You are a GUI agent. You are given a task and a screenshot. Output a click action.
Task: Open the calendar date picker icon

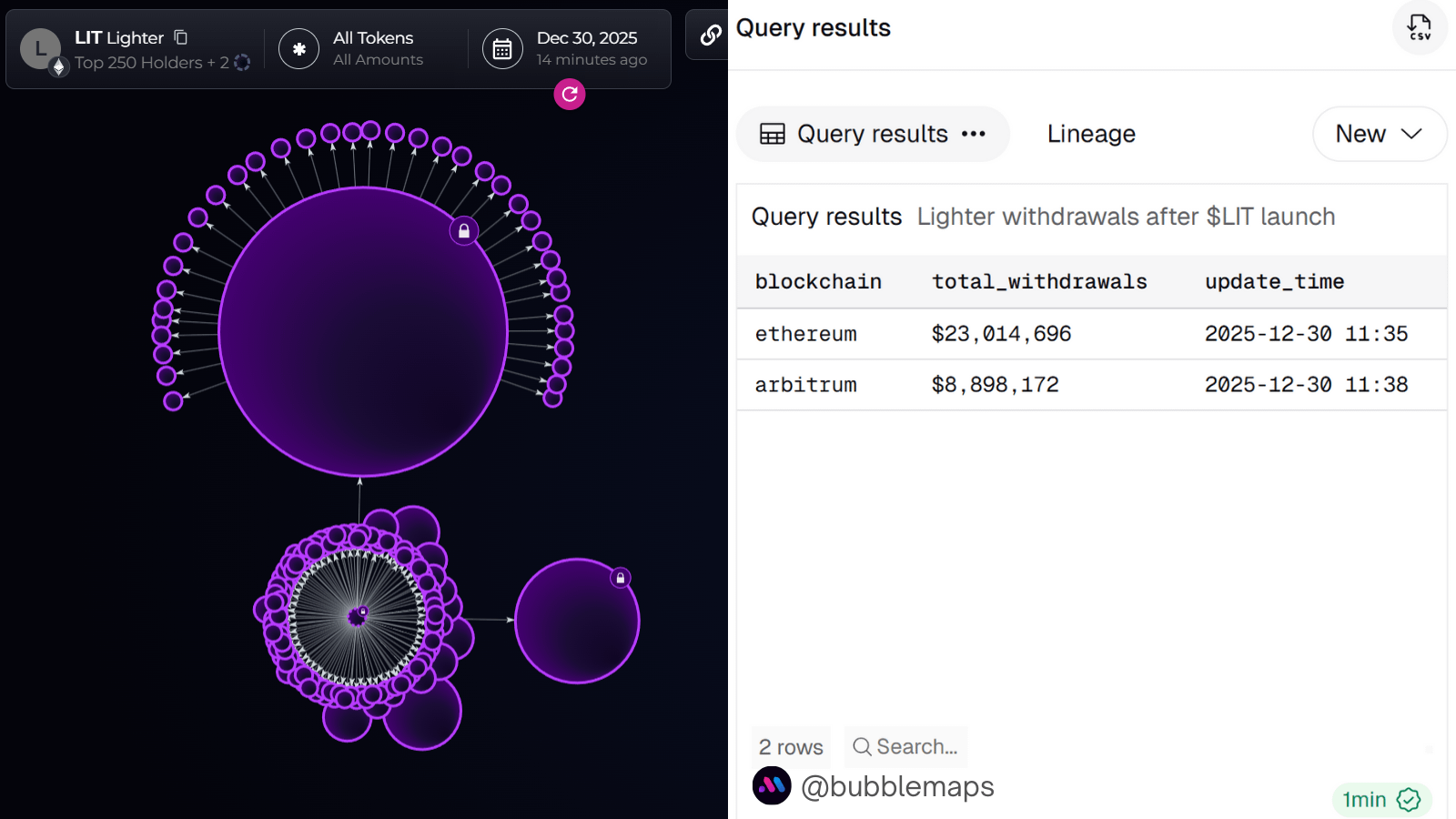click(502, 49)
